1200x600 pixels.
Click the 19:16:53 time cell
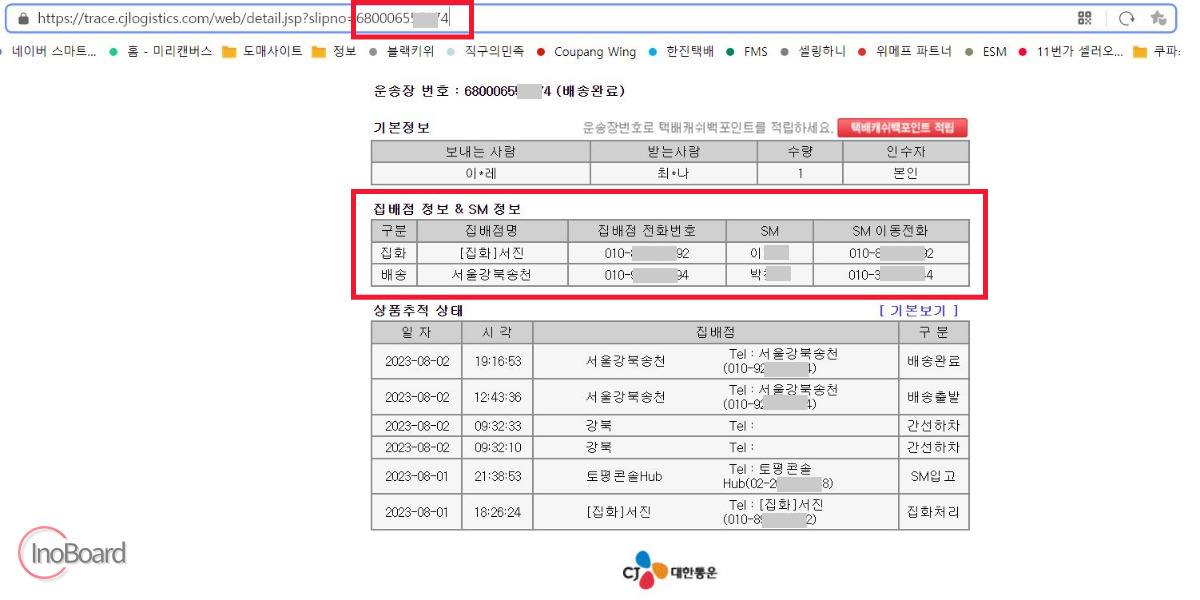click(497, 361)
